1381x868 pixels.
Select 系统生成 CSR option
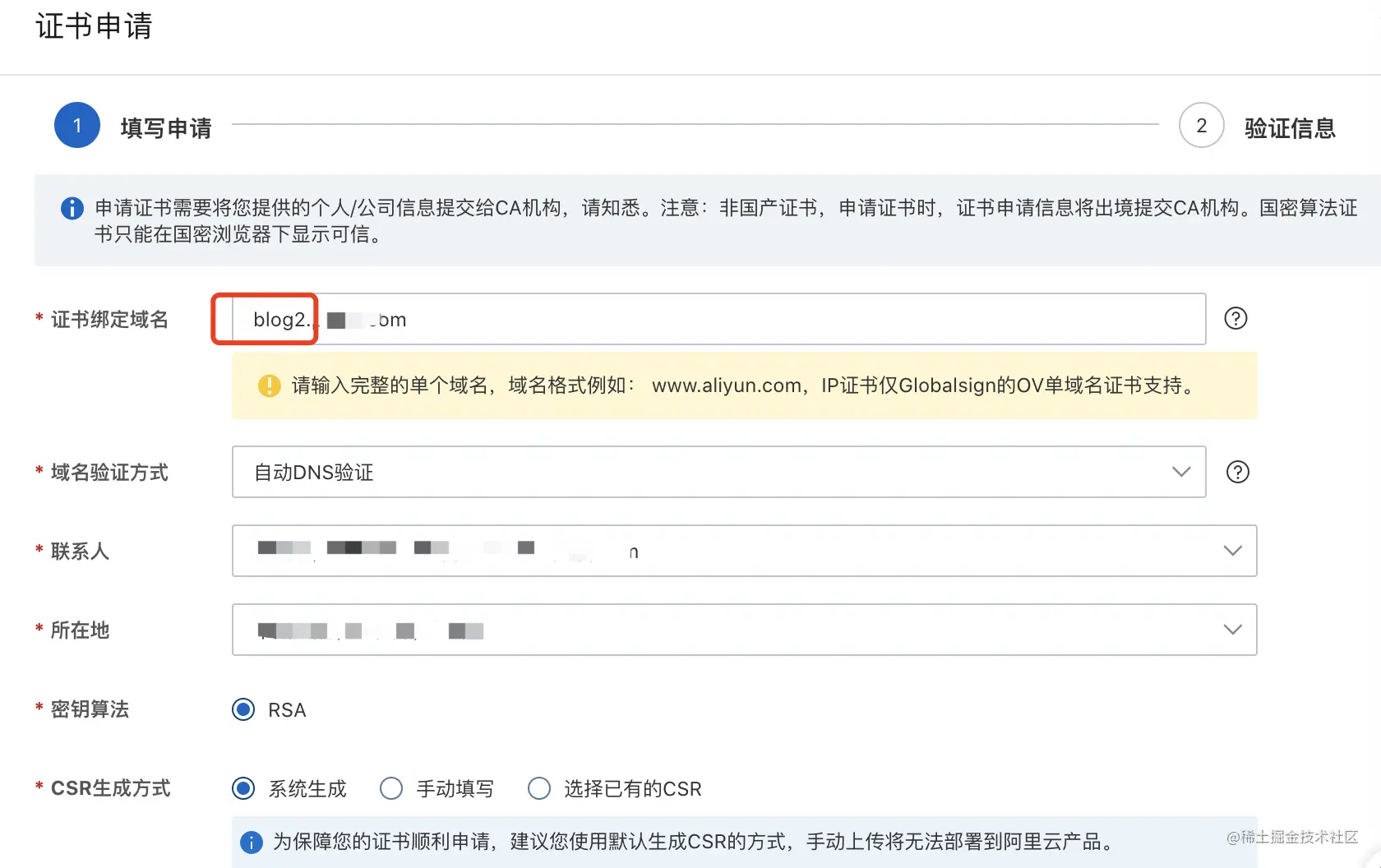click(x=243, y=788)
